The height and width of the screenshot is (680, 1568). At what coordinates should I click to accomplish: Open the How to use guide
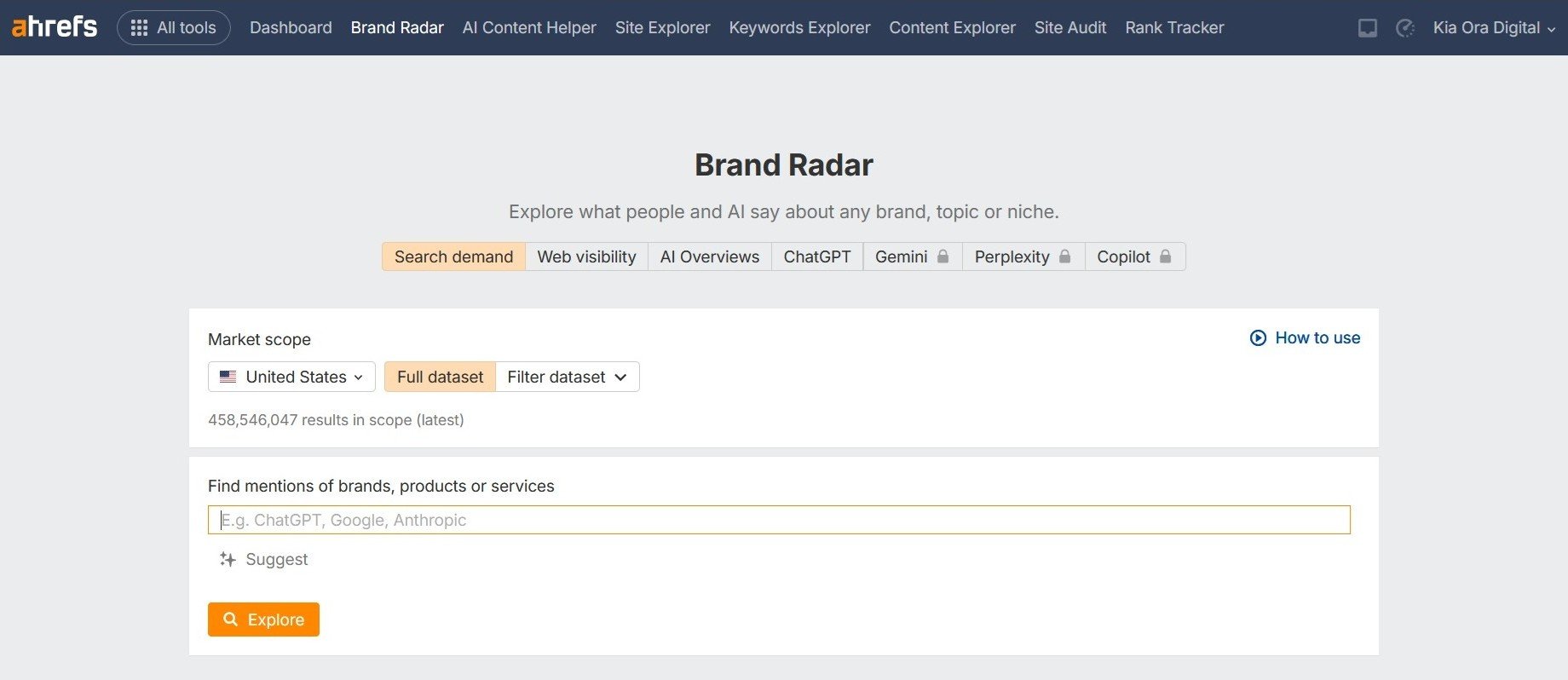pos(1305,338)
